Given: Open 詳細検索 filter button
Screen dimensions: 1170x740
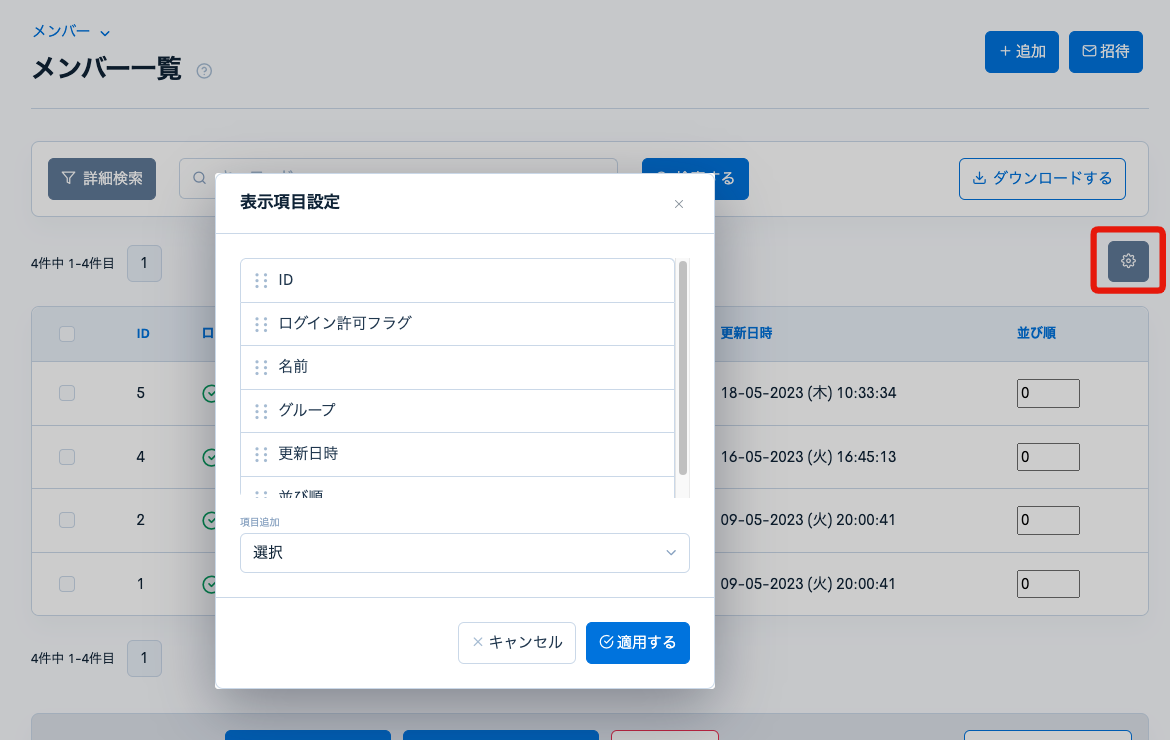Looking at the screenshot, I should coord(101,178).
